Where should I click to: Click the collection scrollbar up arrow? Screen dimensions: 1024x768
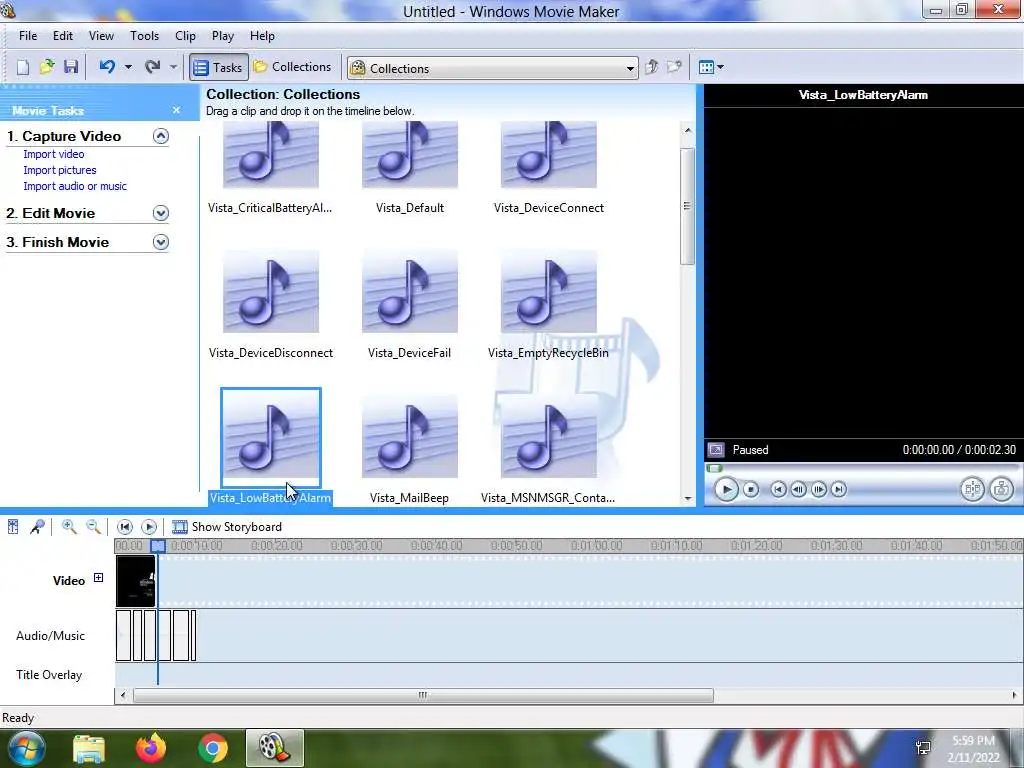687,130
